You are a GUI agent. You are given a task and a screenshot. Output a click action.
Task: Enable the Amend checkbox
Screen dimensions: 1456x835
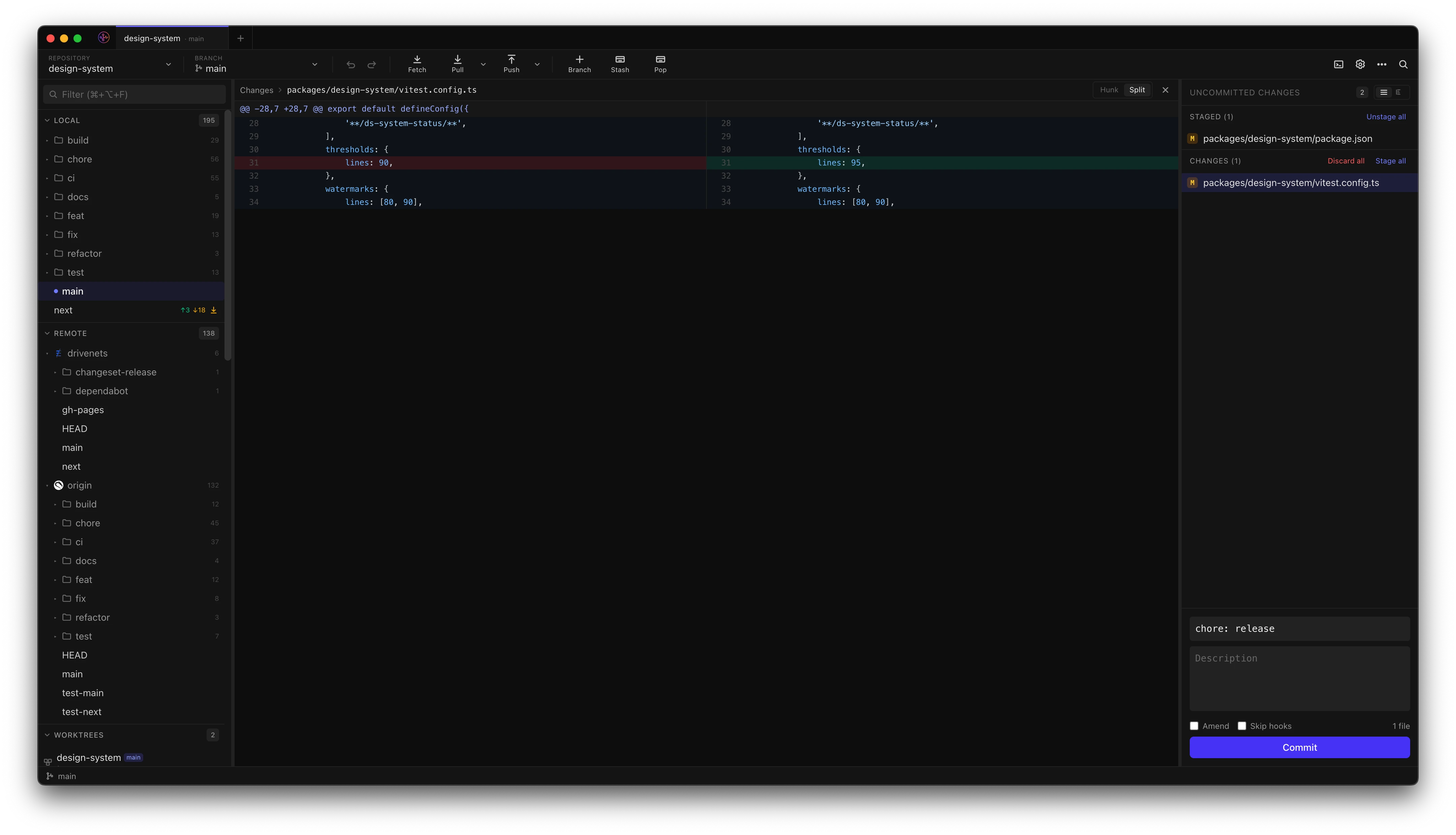tap(1194, 726)
